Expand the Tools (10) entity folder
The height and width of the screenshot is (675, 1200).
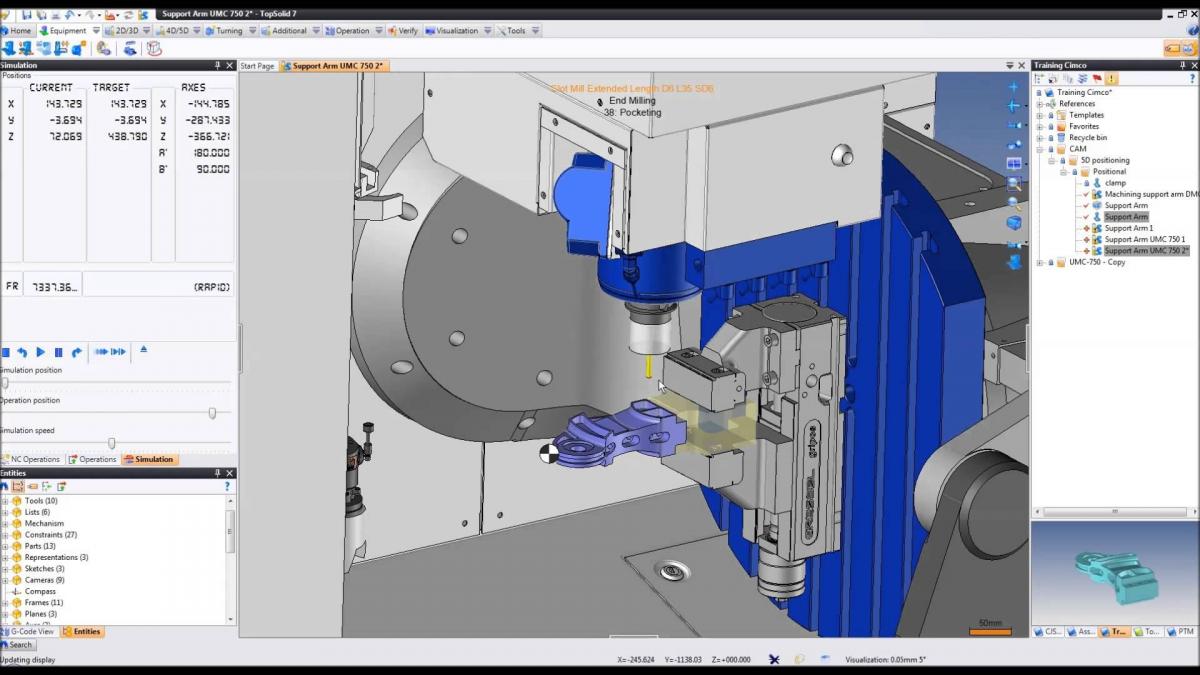[x=5, y=501]
